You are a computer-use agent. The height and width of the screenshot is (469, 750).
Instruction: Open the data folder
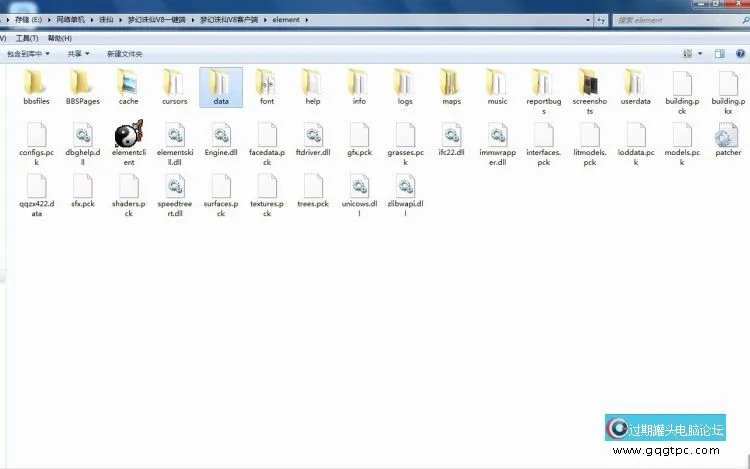[221, 84]
